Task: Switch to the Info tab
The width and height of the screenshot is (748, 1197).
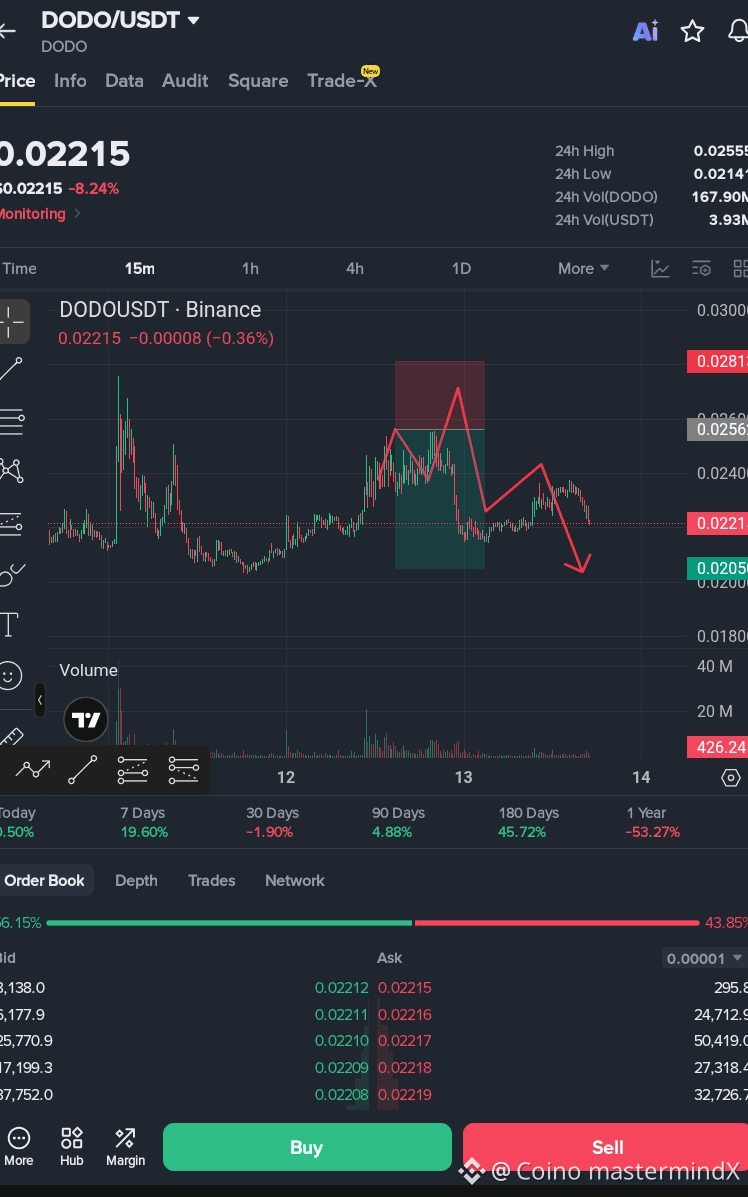Action: coord(70,81)
